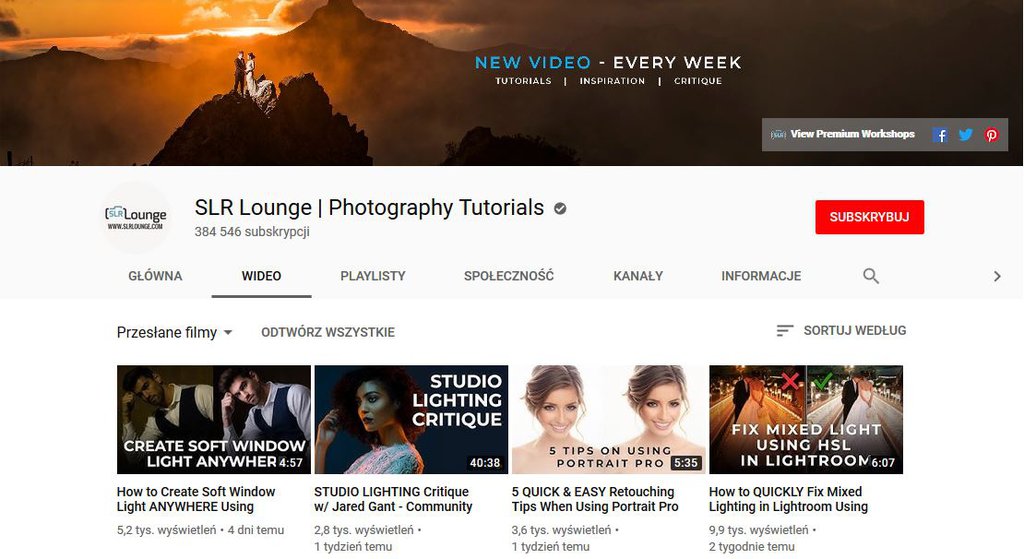
Task: Click the verified badge next to channel name
Action: click(x=560, y=208)
